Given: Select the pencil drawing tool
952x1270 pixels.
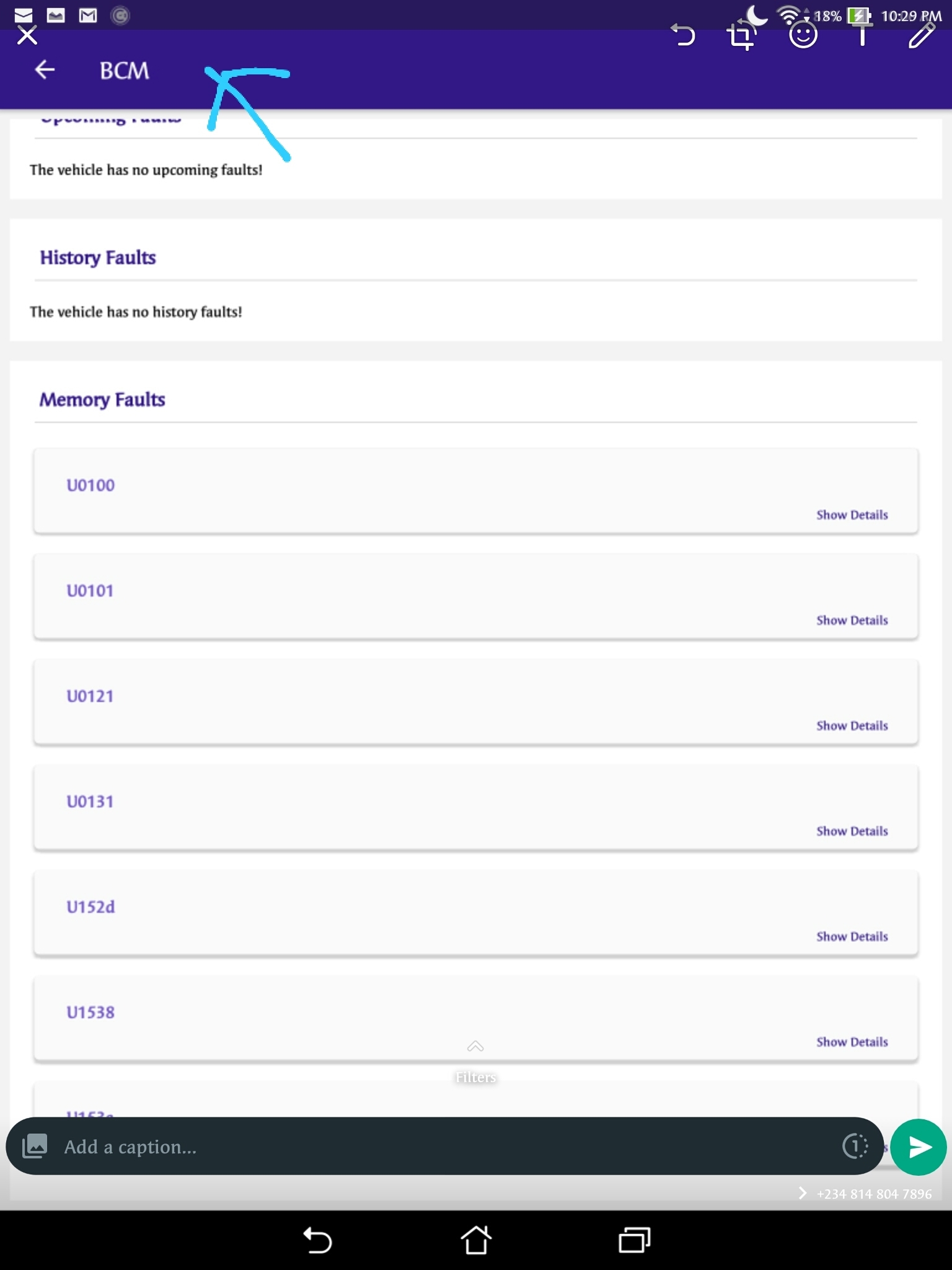Looking at the screenshot, I should pos(922,36).
